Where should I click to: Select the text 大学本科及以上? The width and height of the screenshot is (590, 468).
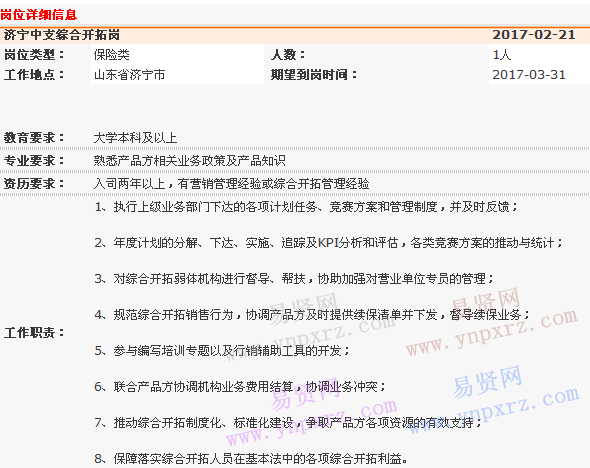(135, 138)
